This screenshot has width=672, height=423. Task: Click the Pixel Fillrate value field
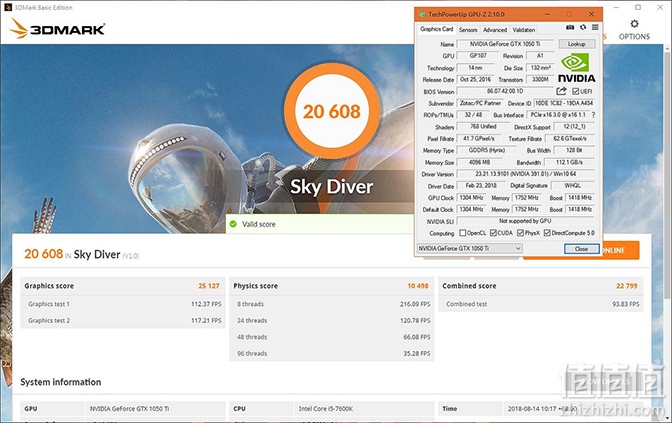479,139
